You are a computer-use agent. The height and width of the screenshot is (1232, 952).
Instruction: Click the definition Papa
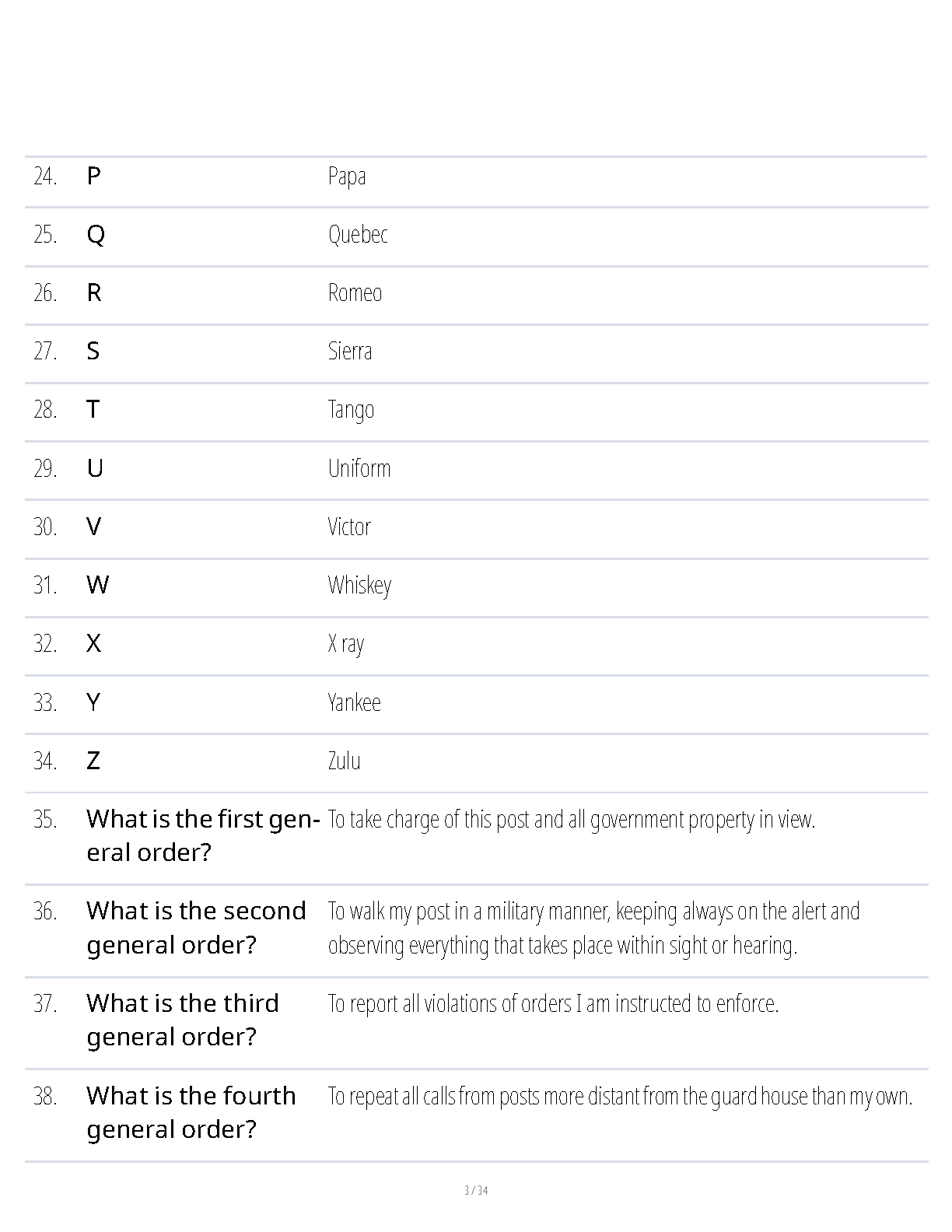pyautogui.click(x=346, y=177)
